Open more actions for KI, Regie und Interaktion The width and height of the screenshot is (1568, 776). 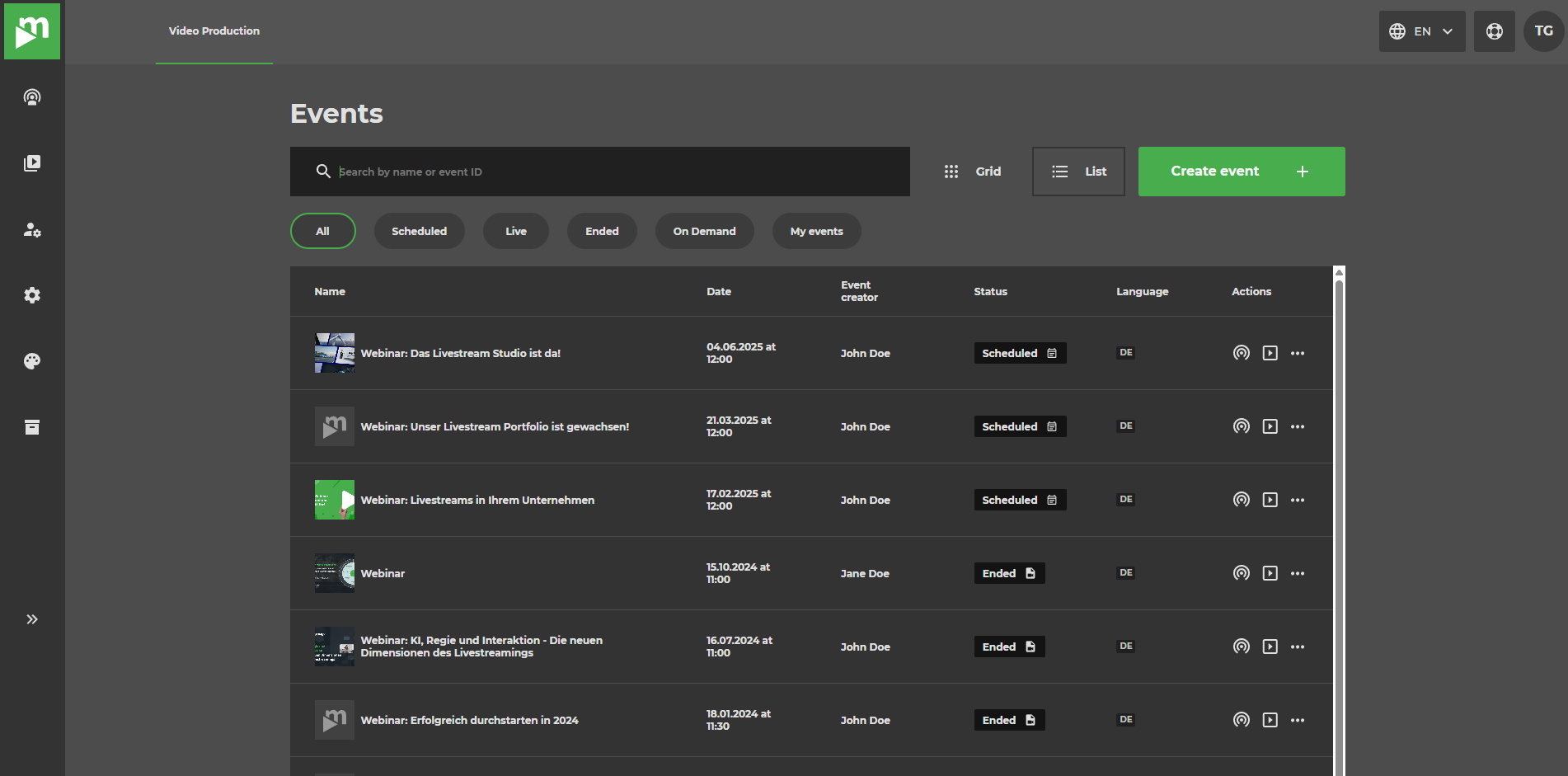[x=1298, y=647]
